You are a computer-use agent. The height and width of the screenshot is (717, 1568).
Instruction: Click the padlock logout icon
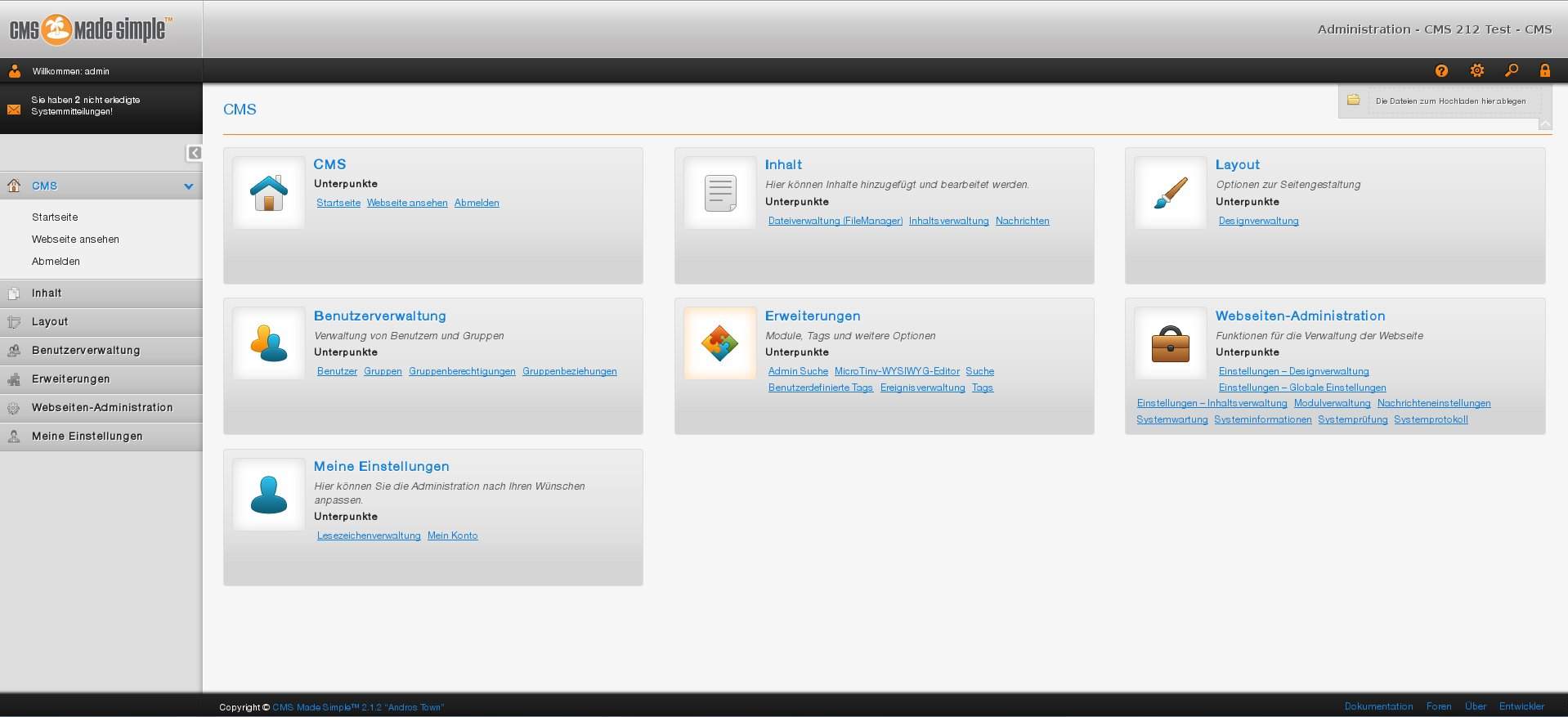coord(1545,71)
